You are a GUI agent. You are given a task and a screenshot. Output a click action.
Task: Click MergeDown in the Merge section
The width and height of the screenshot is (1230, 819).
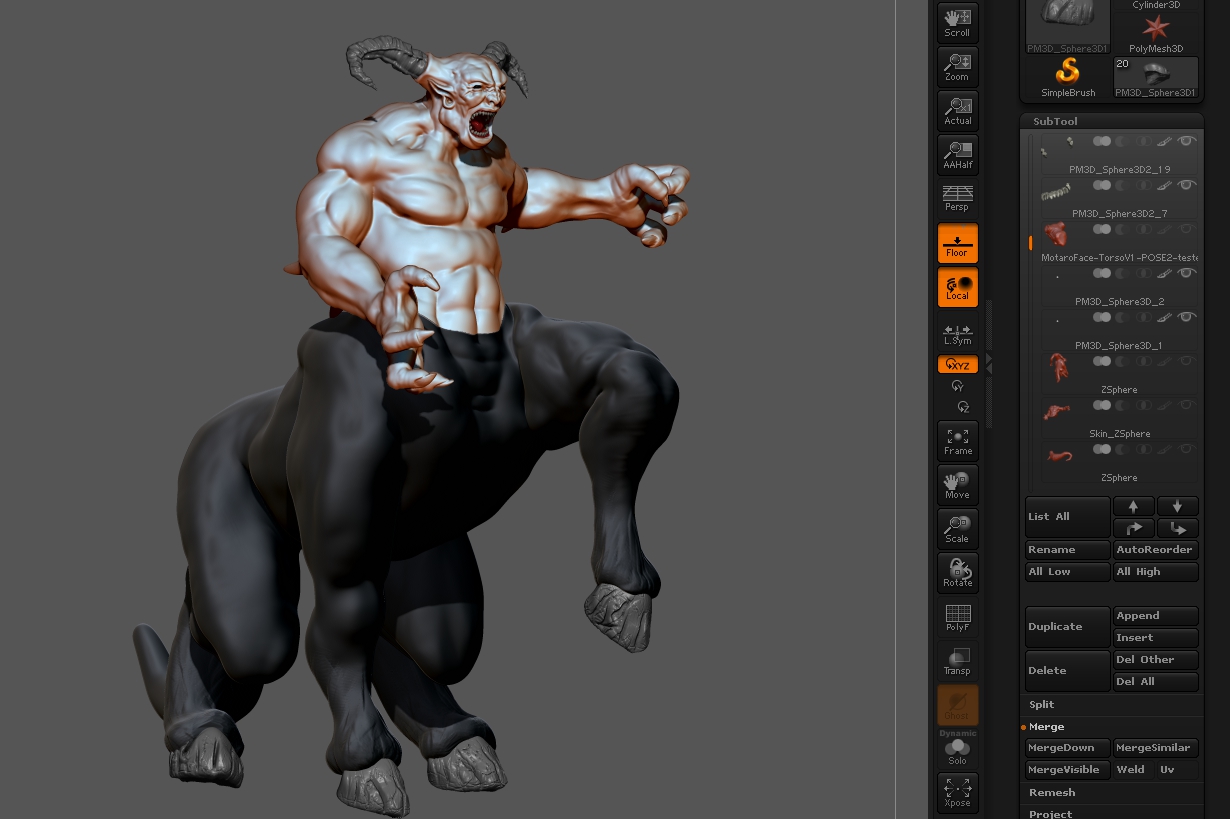click(x=1068, y=748)
